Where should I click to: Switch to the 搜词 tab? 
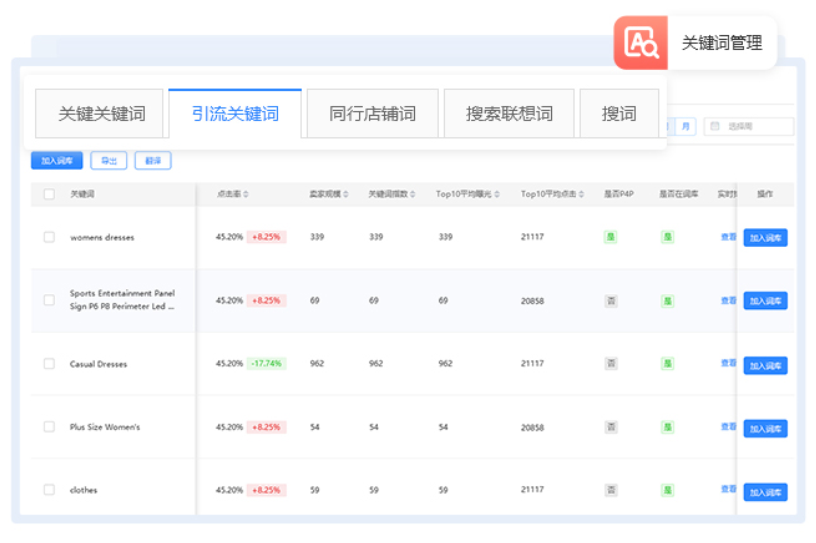(x=619, y=113)
